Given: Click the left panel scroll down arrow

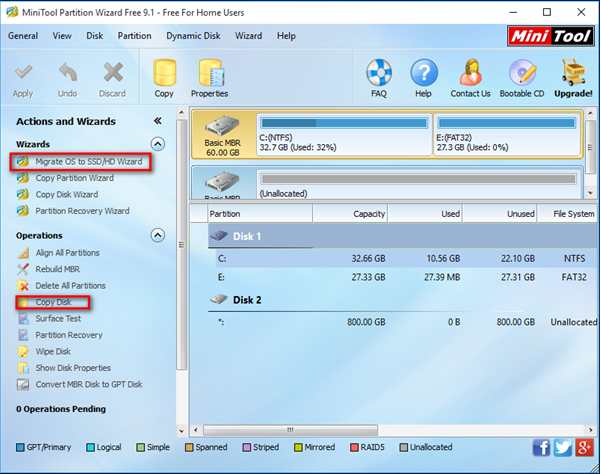Looking at the screenshot, I should point(182,431).
